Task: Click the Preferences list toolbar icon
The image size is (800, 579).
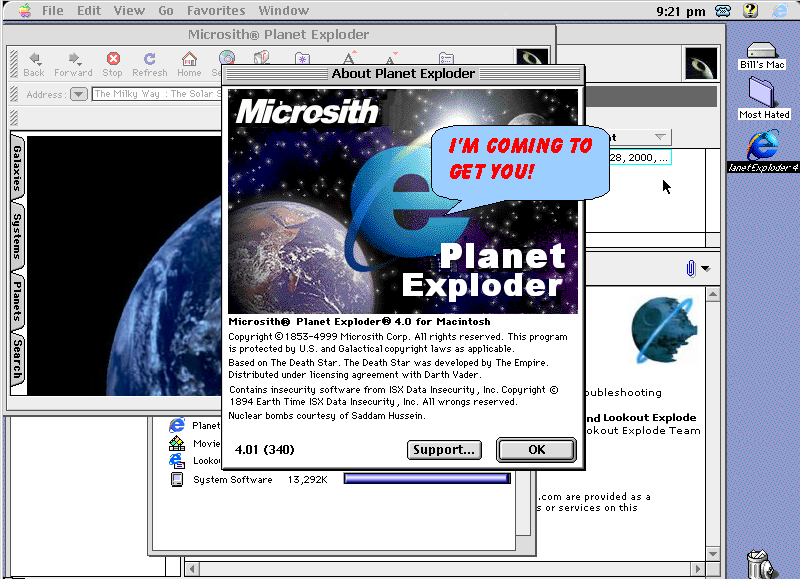Action: [x=446, y=58]
